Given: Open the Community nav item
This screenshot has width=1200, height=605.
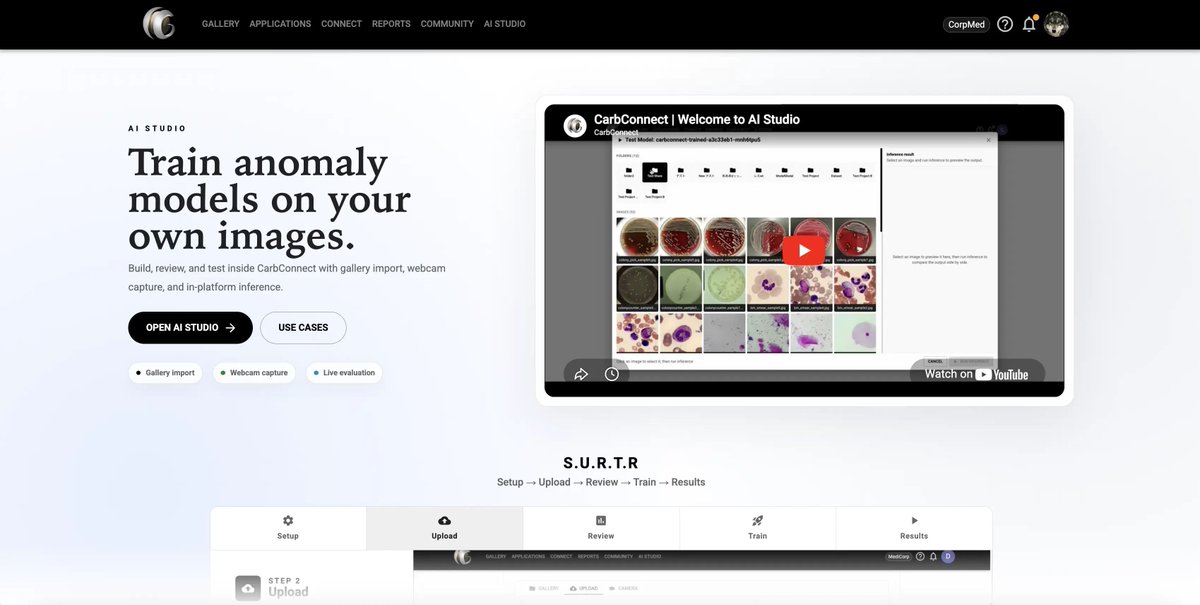Looking at the screenshot, I should (x=447, y=24).
